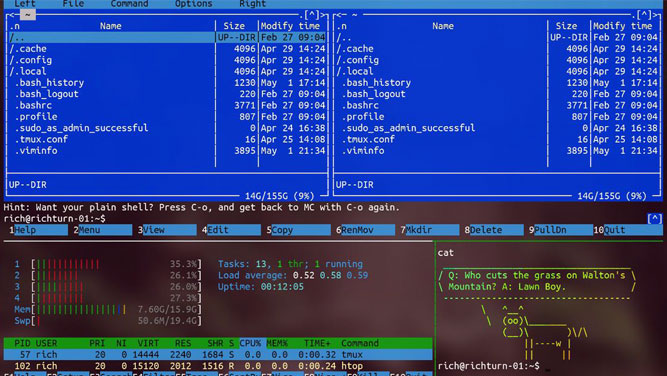Sort htop processes by the CPU% column
This screenshot has width=667, height=376.
click(250, 343)
